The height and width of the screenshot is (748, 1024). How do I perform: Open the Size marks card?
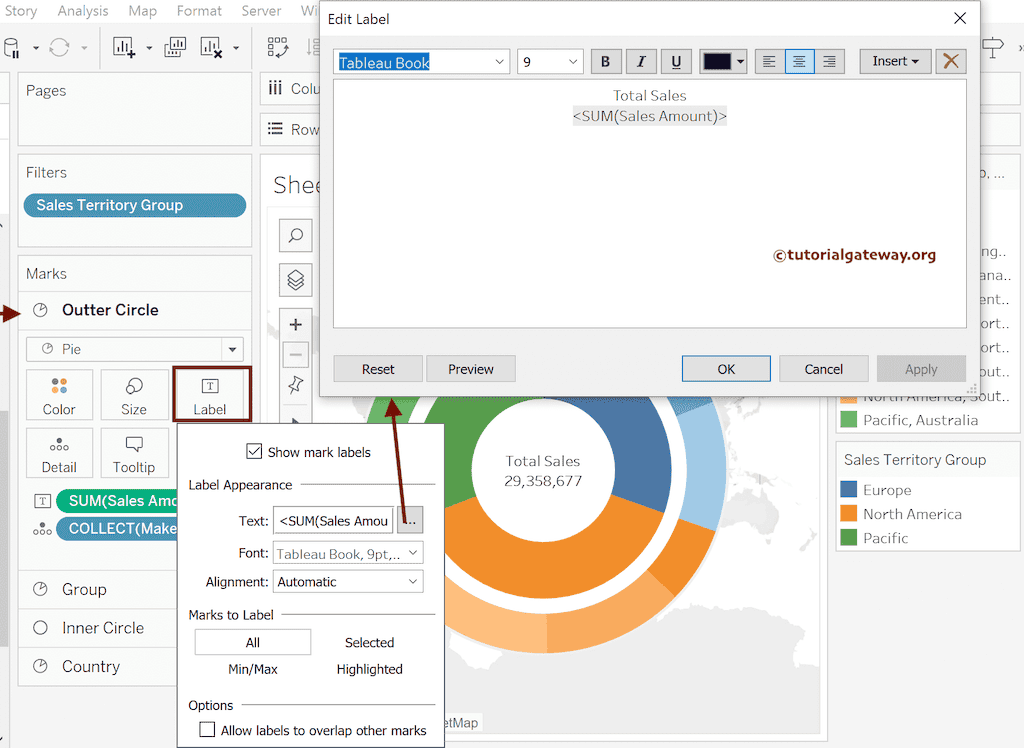point(134,395)
